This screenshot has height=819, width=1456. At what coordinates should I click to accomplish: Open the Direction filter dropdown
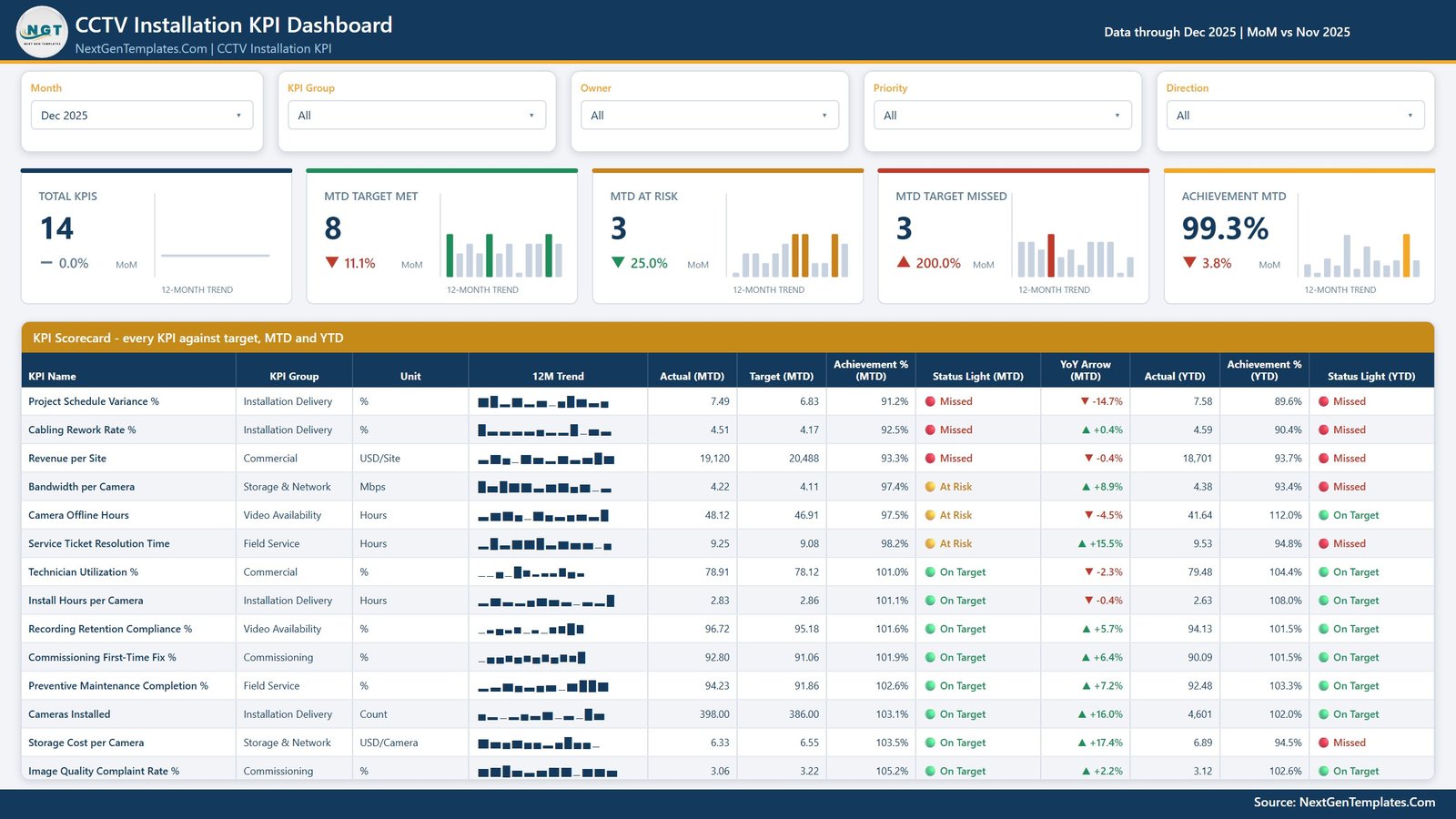click(1296, 116)
